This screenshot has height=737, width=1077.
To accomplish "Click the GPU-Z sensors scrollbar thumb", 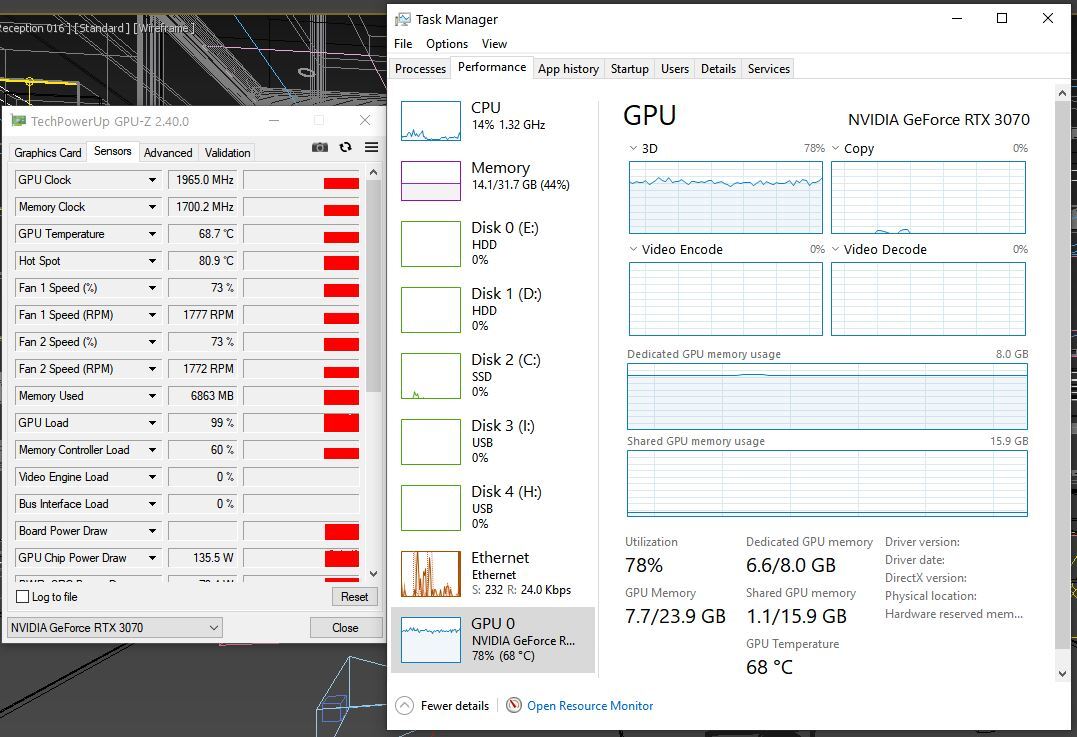I will click(x=373, y=287).
